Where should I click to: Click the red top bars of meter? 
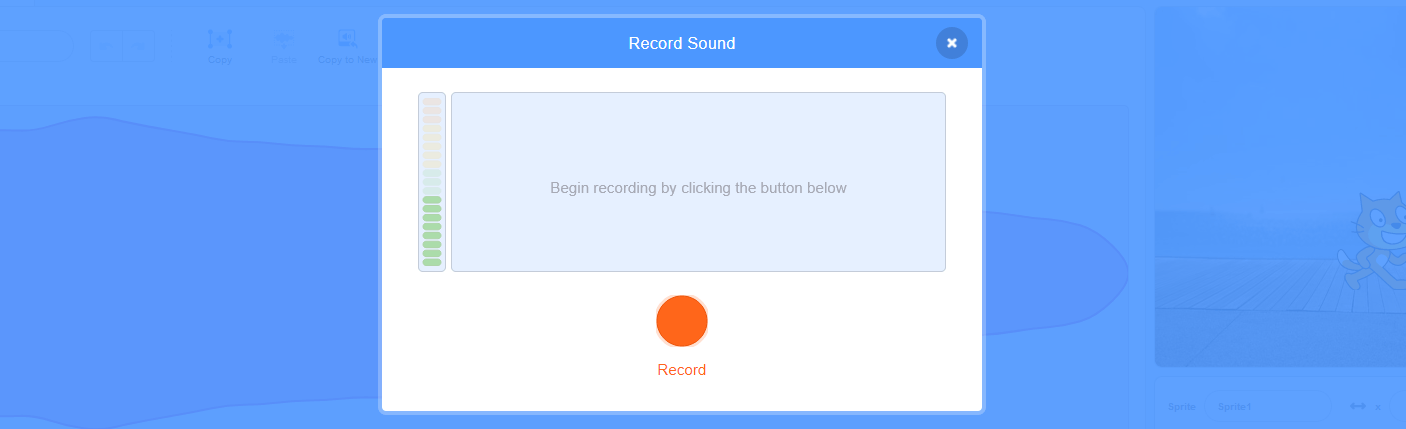(432, 110)
